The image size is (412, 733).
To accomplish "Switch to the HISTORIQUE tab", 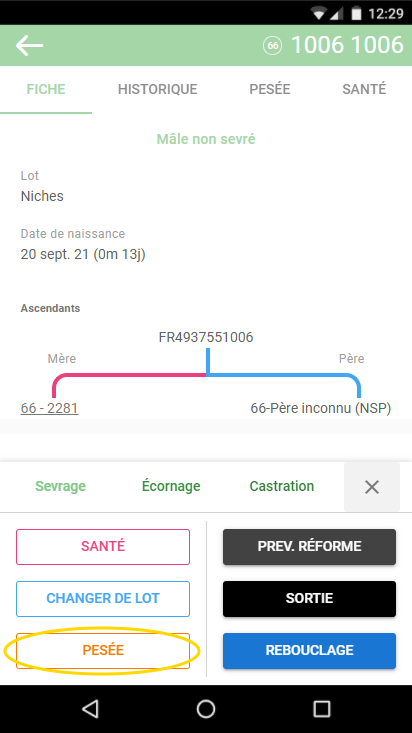I will [158, 89].
